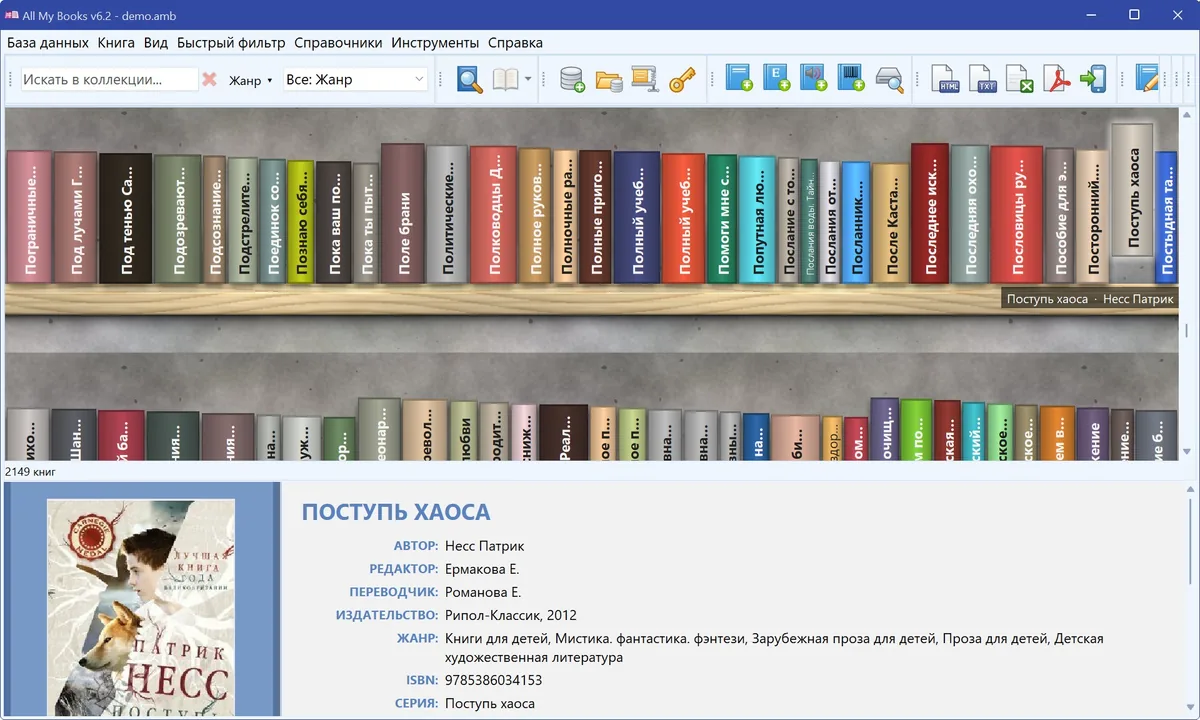Open the 'Жанр' filter type dropdown

tap(251, 80)
